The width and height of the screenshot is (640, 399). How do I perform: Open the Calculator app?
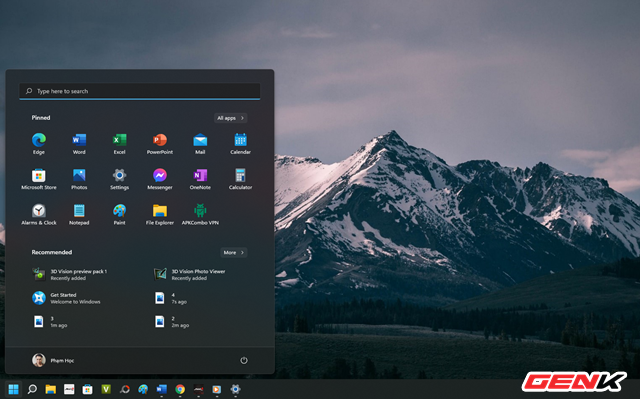click(240, 179)
